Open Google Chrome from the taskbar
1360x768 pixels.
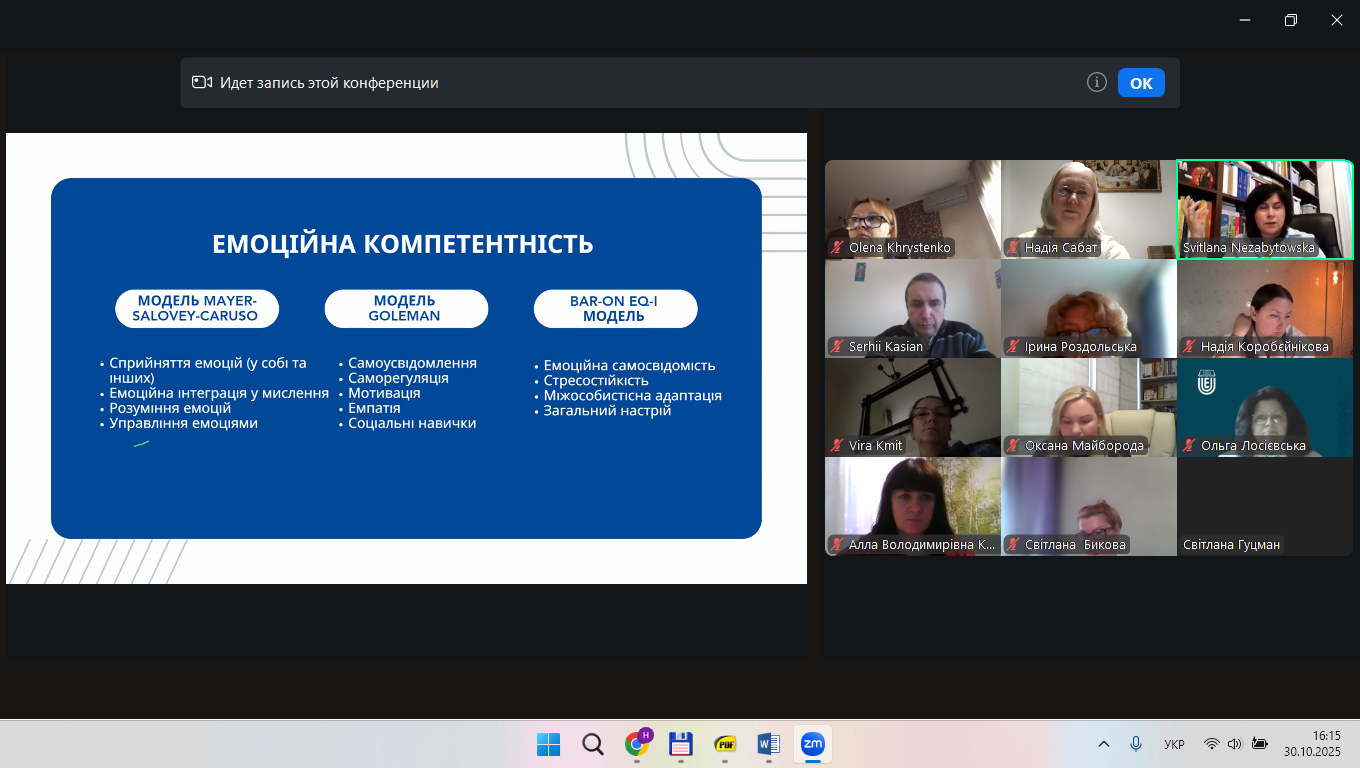point(636,744)
